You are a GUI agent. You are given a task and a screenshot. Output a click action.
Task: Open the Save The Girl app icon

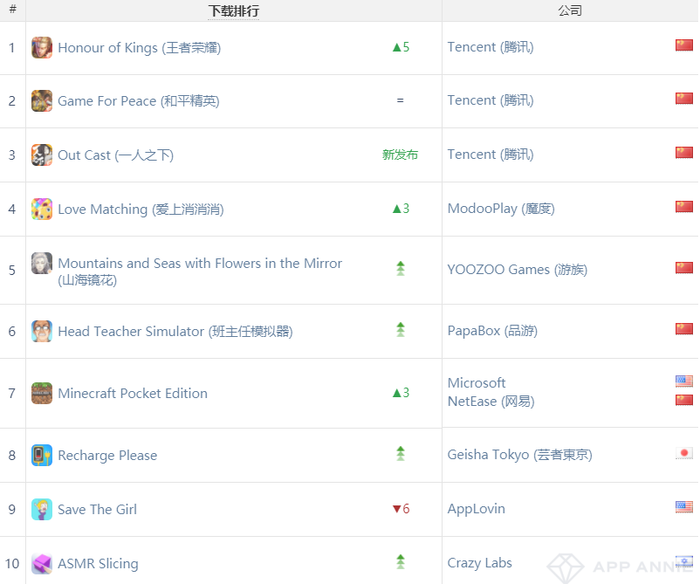click(42, 509)
